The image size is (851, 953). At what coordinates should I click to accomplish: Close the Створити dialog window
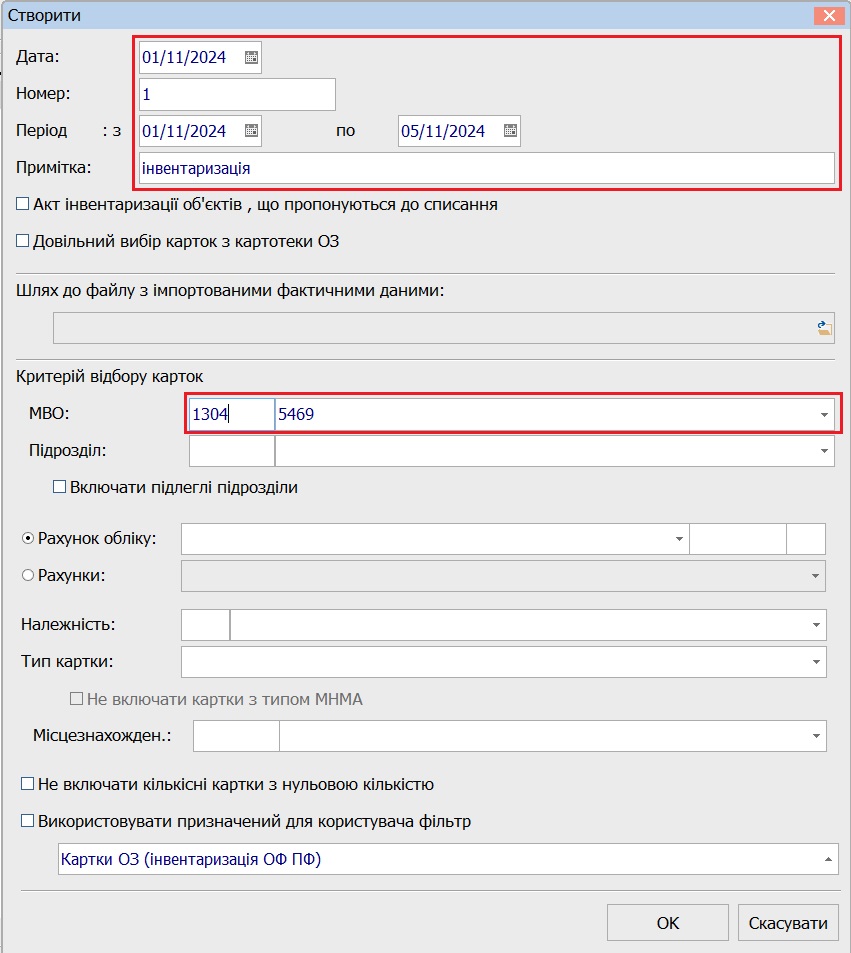(829, 15)
